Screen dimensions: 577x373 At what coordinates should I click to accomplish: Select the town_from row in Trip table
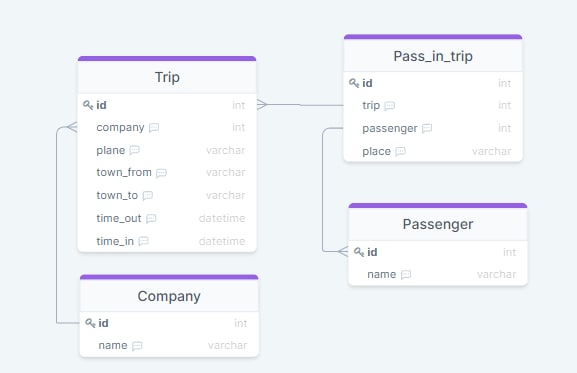click(167, 173)
